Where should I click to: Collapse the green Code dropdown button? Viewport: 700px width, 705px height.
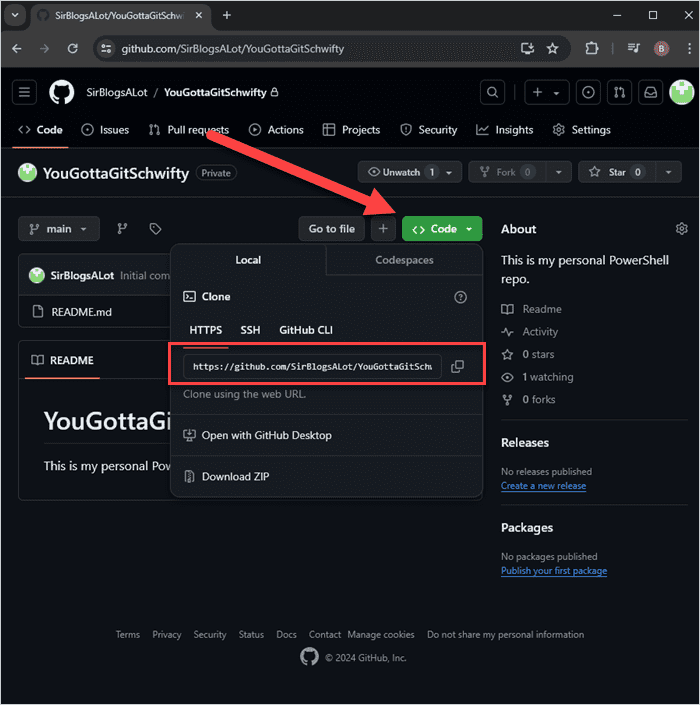(x=442, y=229)
